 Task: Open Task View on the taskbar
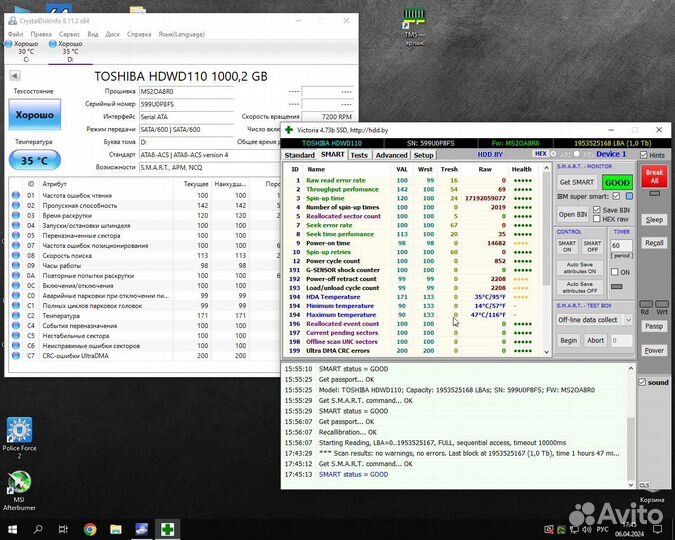[63, 529]
